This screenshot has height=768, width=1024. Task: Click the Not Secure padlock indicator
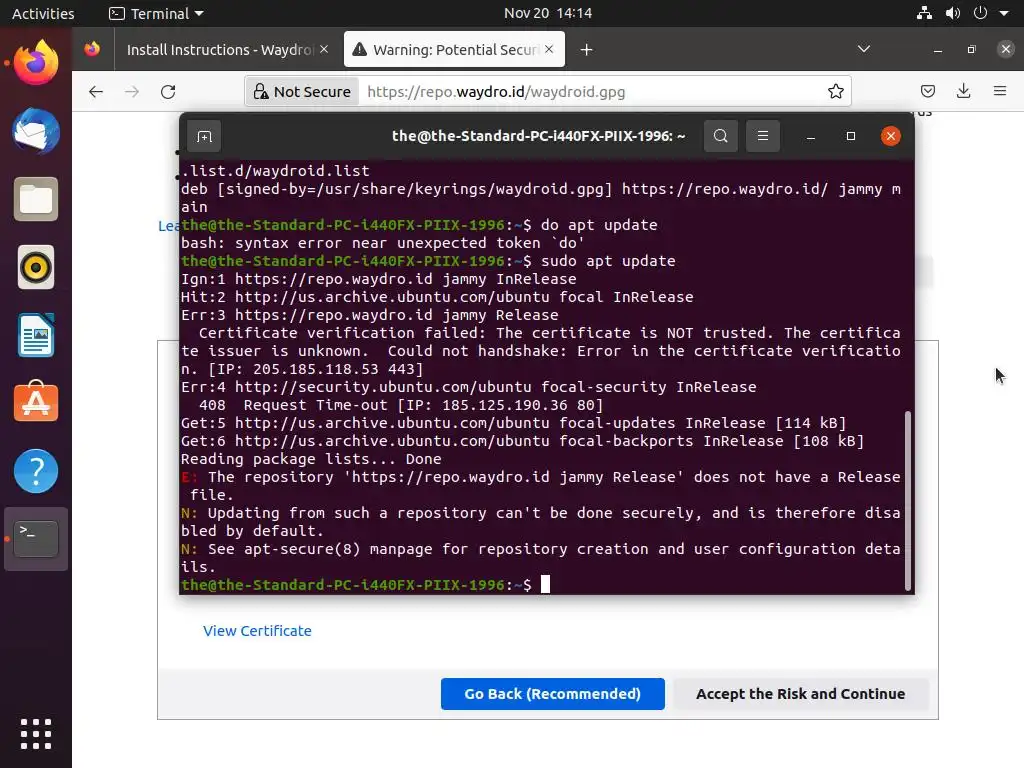302,91
